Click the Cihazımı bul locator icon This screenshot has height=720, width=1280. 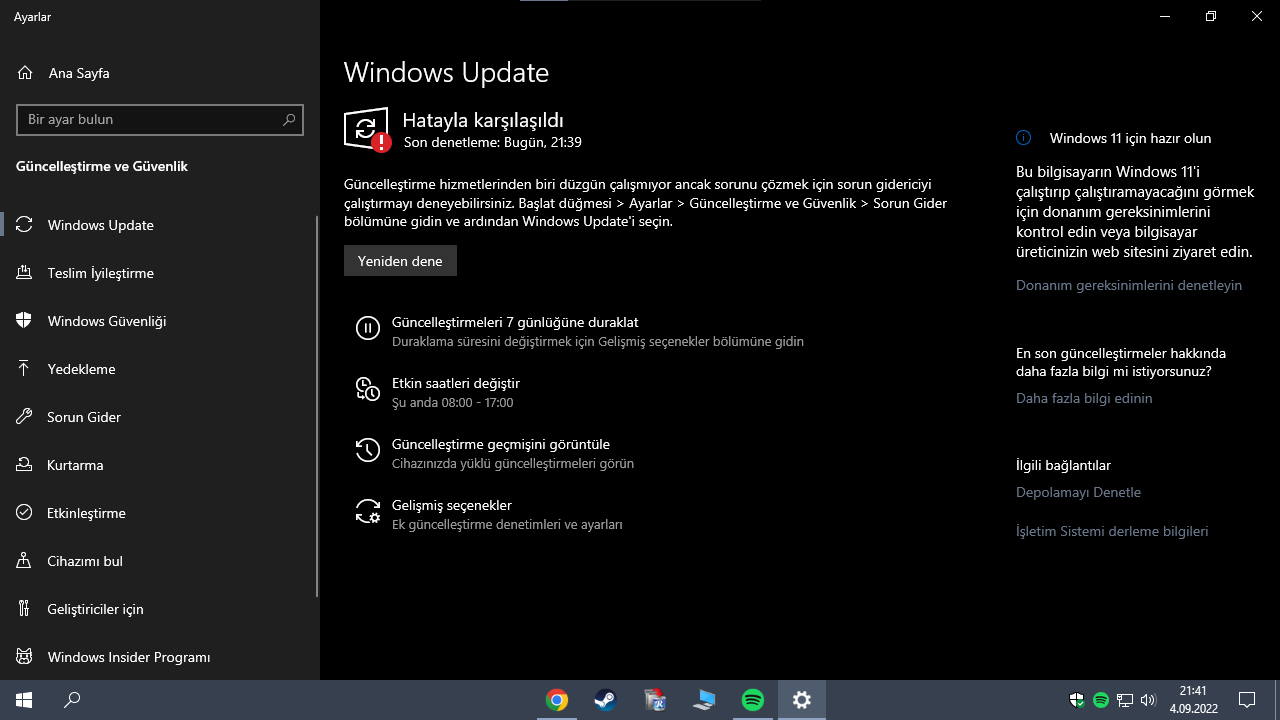(x=25, y=561)
